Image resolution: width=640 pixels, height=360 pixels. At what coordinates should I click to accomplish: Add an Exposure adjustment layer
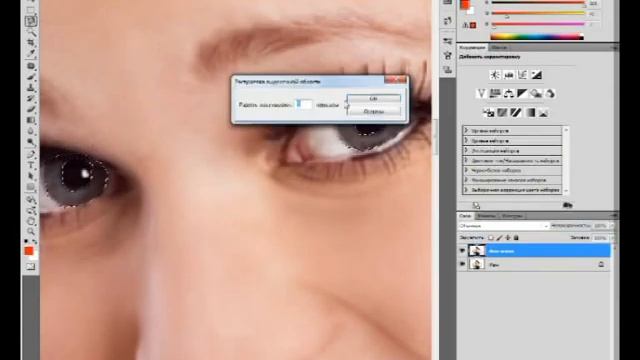536,75
